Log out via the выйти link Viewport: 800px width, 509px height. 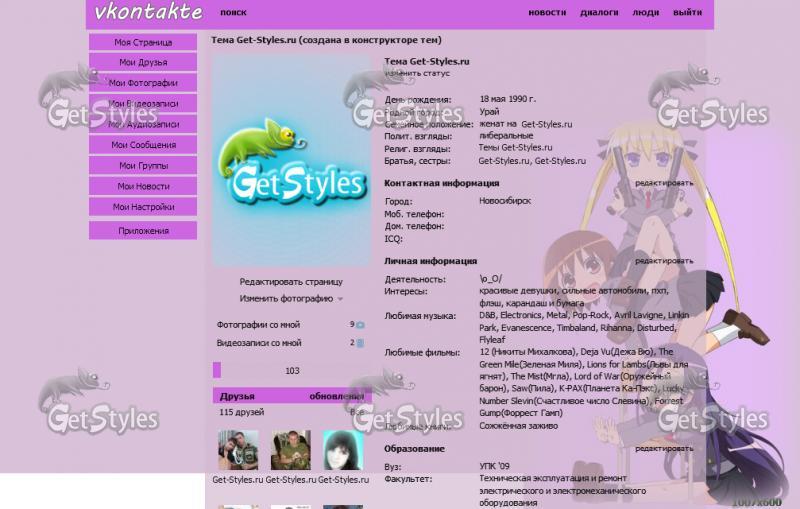[687, 12]
